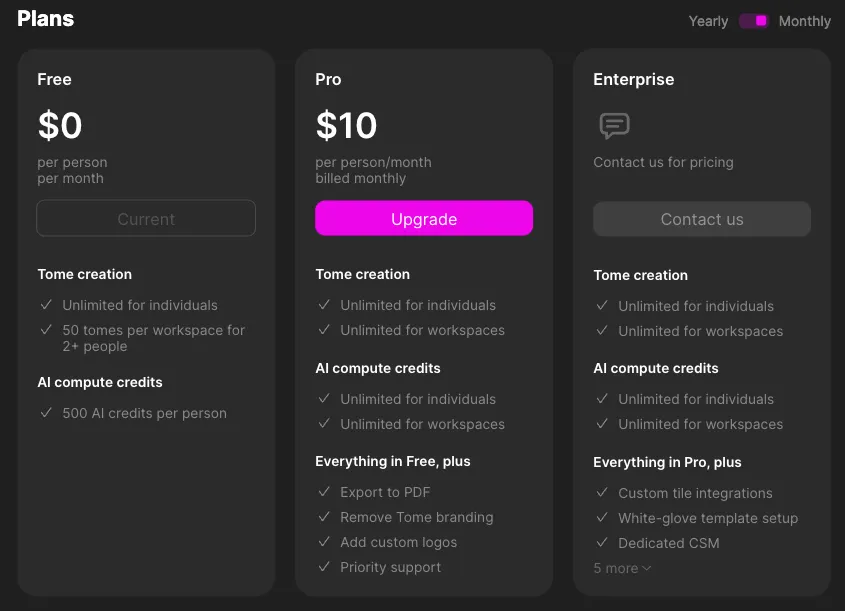Click checkmark beside Dedicated CSM
The width and height of the screenshot is (845, 611).
coord(602,543)
